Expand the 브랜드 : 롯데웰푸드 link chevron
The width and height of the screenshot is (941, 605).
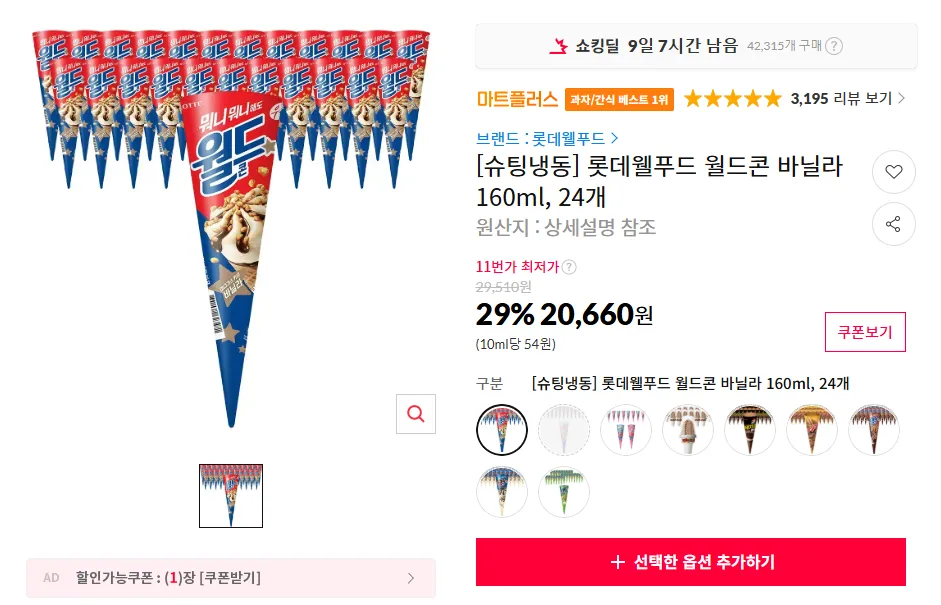(x=614, y=139)
